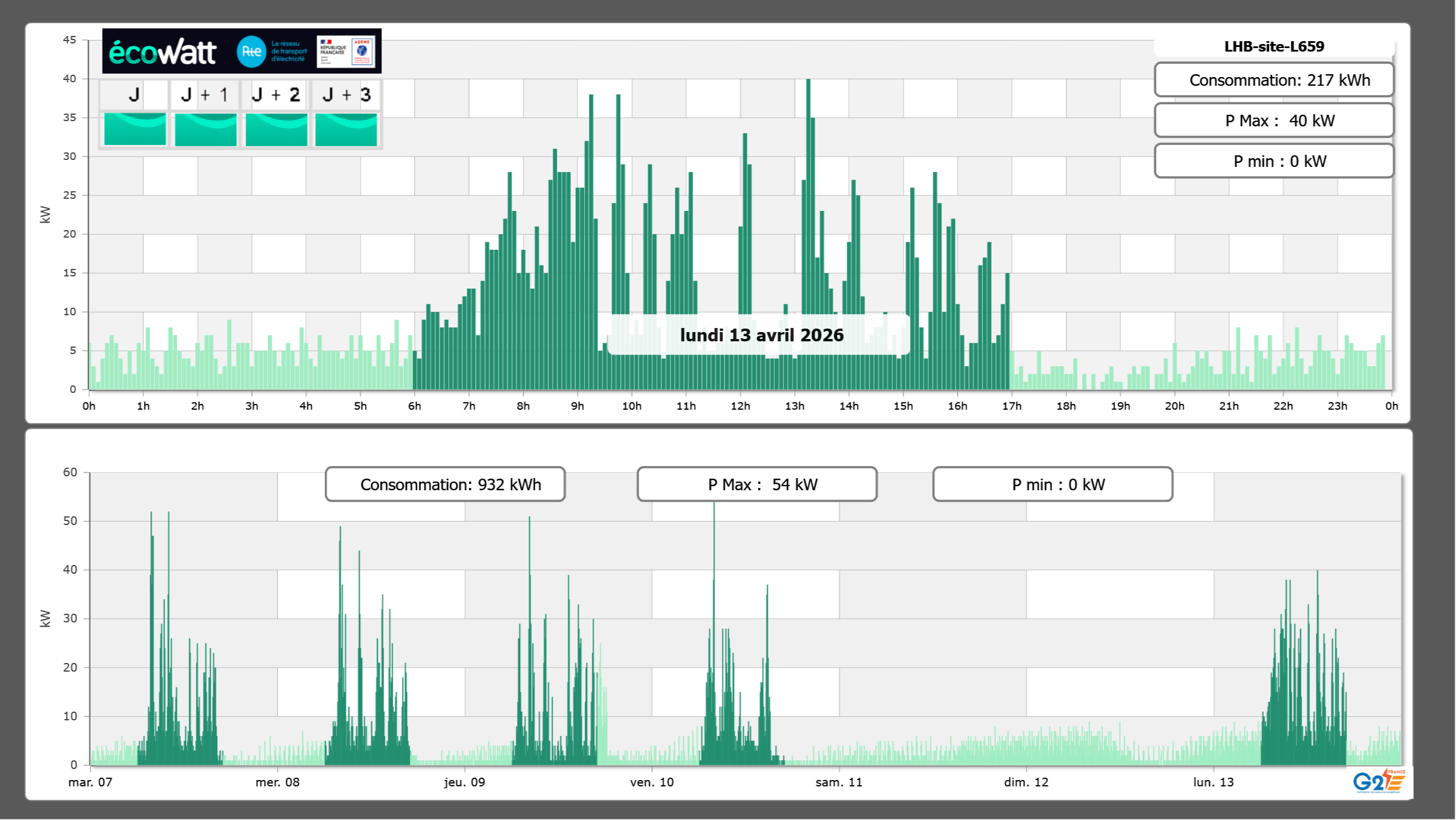Select the J + 1 forecast tab
Image resolution: width=1456 pixels, height=820 pixels.
(205, 94)
